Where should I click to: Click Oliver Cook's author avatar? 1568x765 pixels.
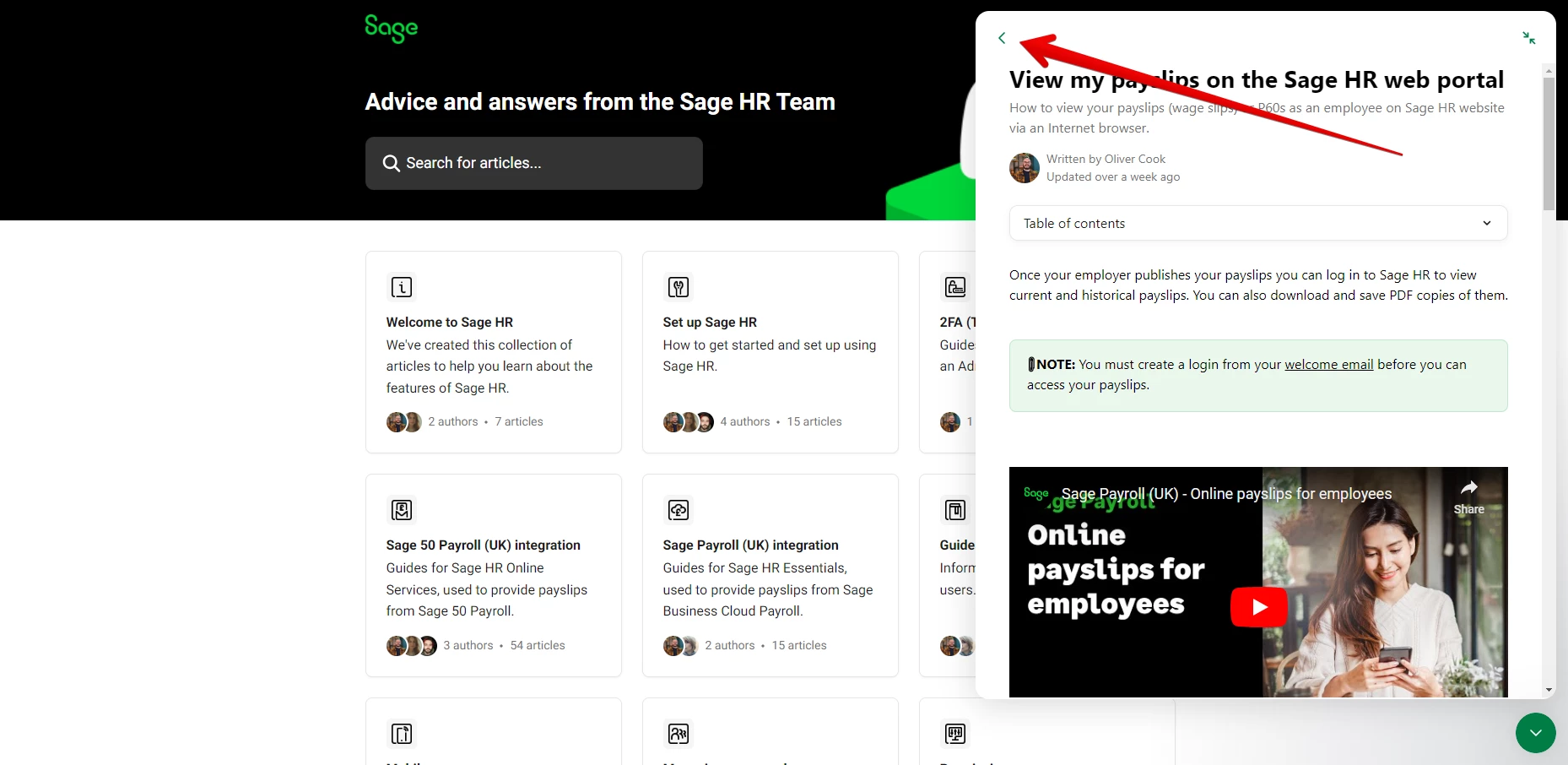point(1025,168)
